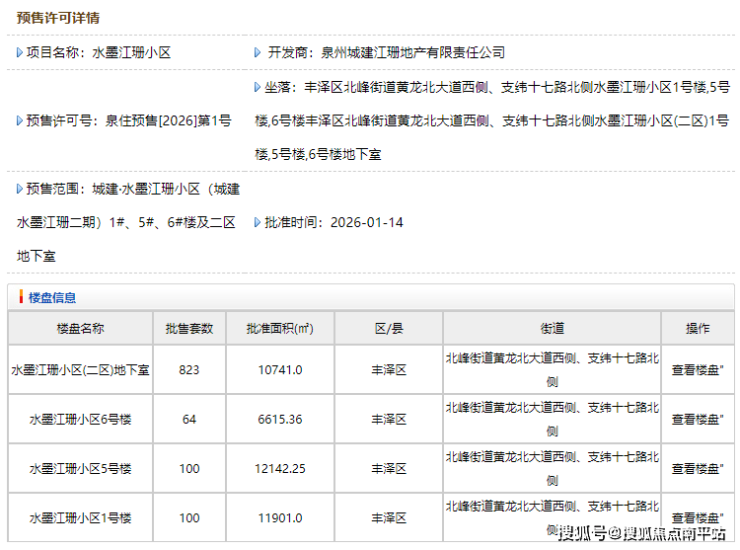Click the 街道 column header

[x=552, y=328]
